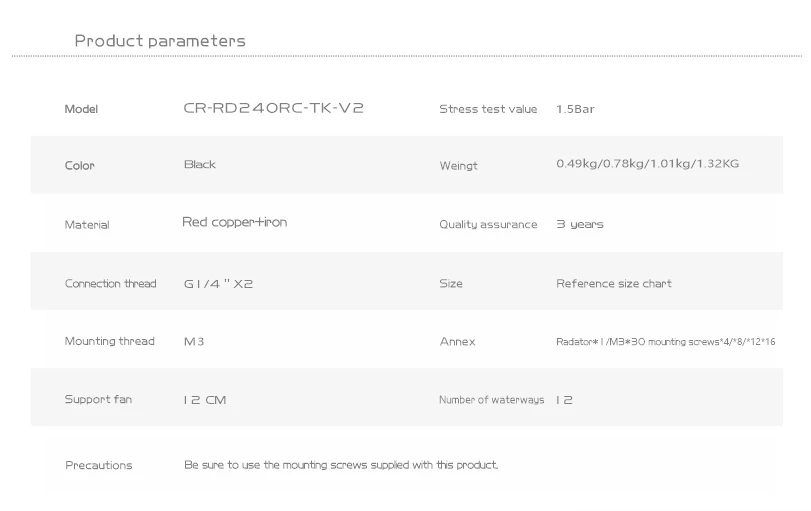Select the Quality assurance label
The height and width of the screenshot is (511, 811).
click(488, 225)
